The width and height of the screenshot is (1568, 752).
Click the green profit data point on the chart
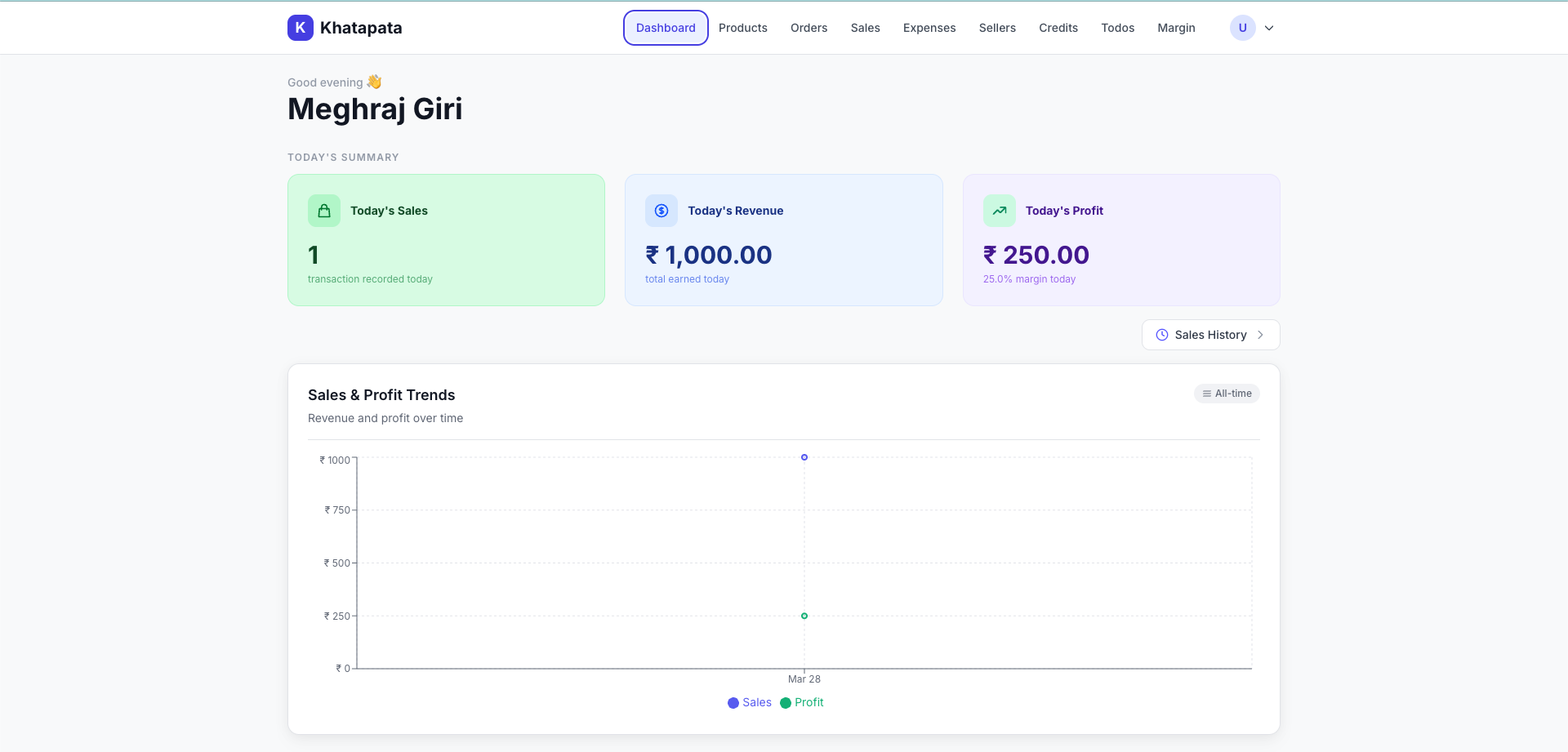(x=804, y=616)
